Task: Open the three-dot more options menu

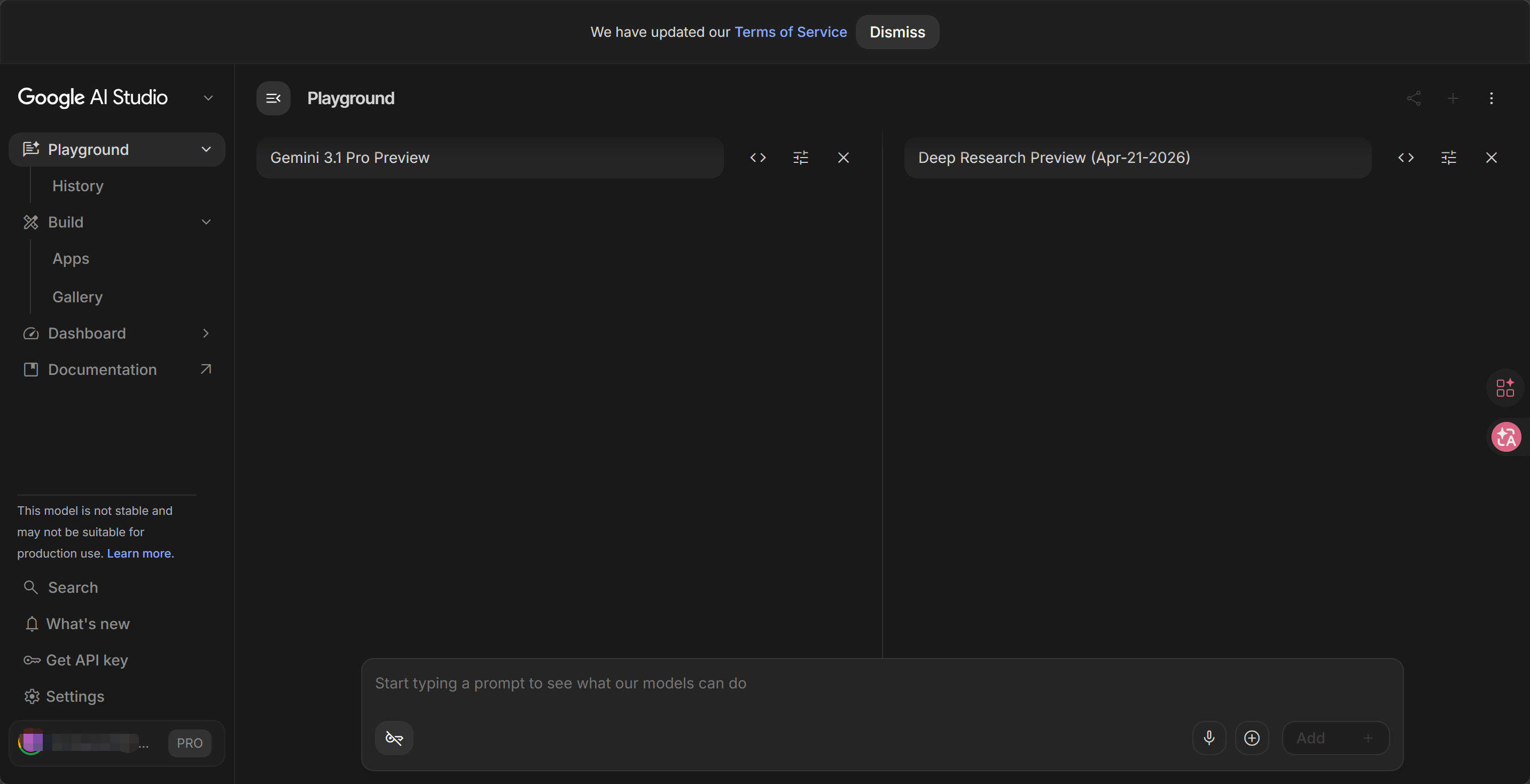Action: click(x=1492, y=98)
